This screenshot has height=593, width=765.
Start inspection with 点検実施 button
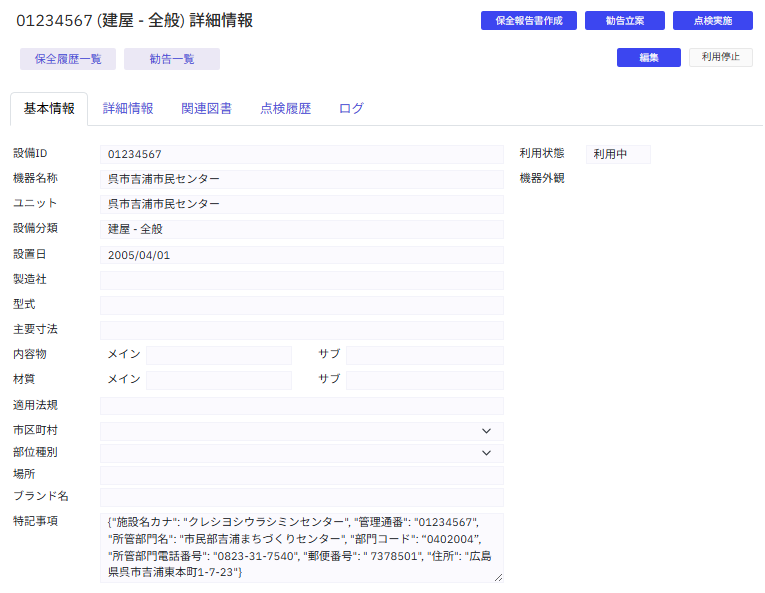(x=713, y=20)
